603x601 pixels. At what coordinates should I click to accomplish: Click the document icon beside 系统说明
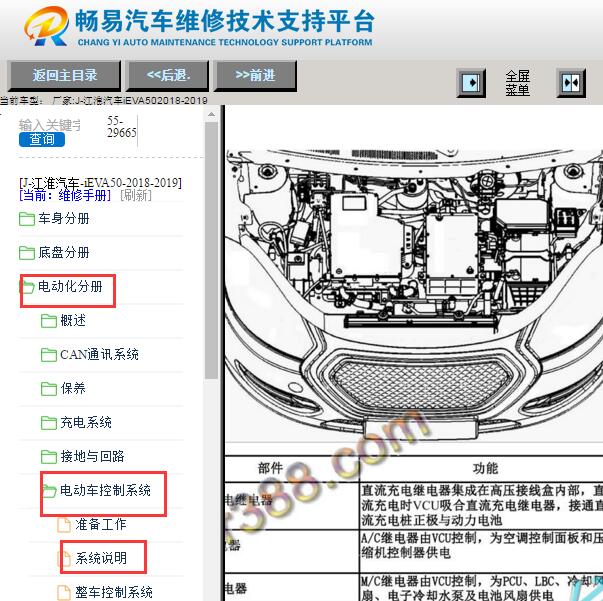tap(64, 559)
